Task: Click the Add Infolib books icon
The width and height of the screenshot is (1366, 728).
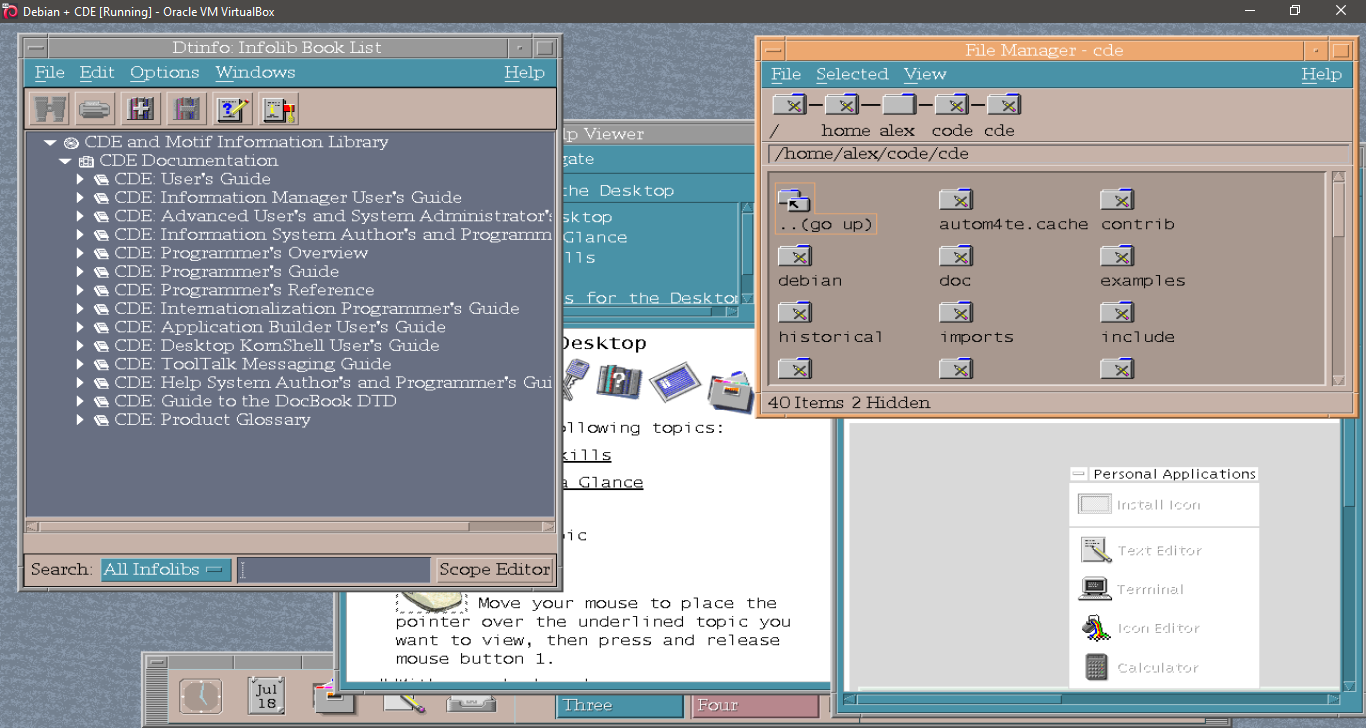Action: pos(141,108)
